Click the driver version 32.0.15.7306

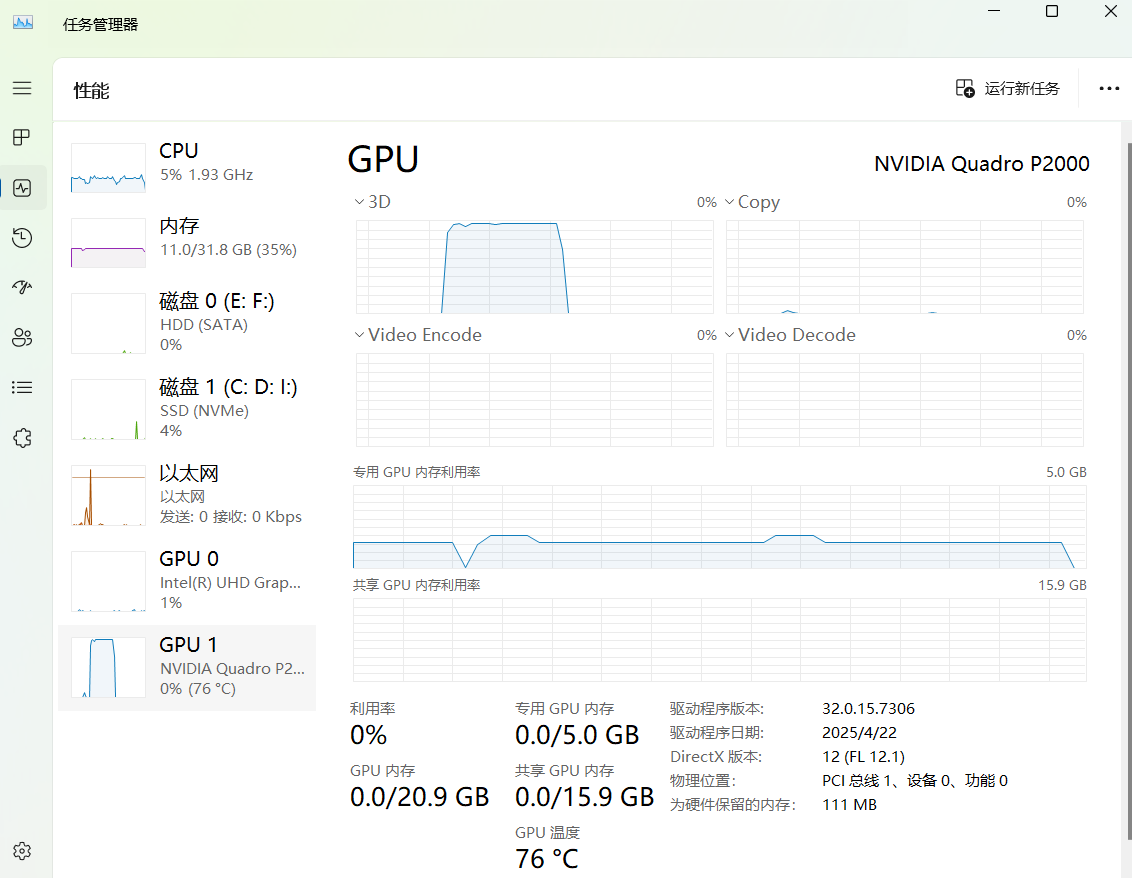click(x=868, y=708)
